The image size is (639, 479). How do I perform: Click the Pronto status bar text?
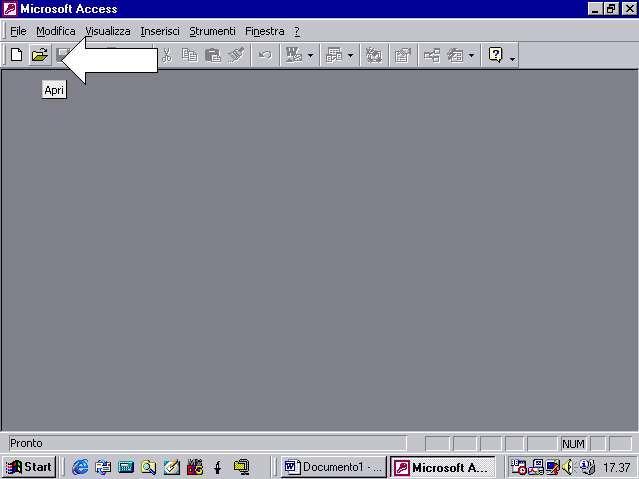(x=26, y=443)
